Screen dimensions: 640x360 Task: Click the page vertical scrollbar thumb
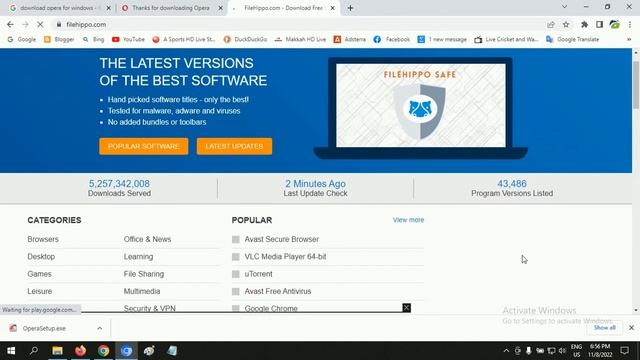coord(636,84)
